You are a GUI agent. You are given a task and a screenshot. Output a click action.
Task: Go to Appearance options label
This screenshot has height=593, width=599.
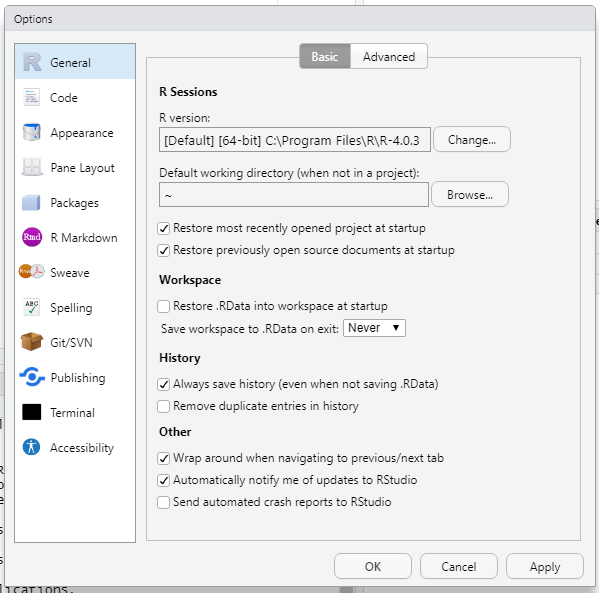82,133
